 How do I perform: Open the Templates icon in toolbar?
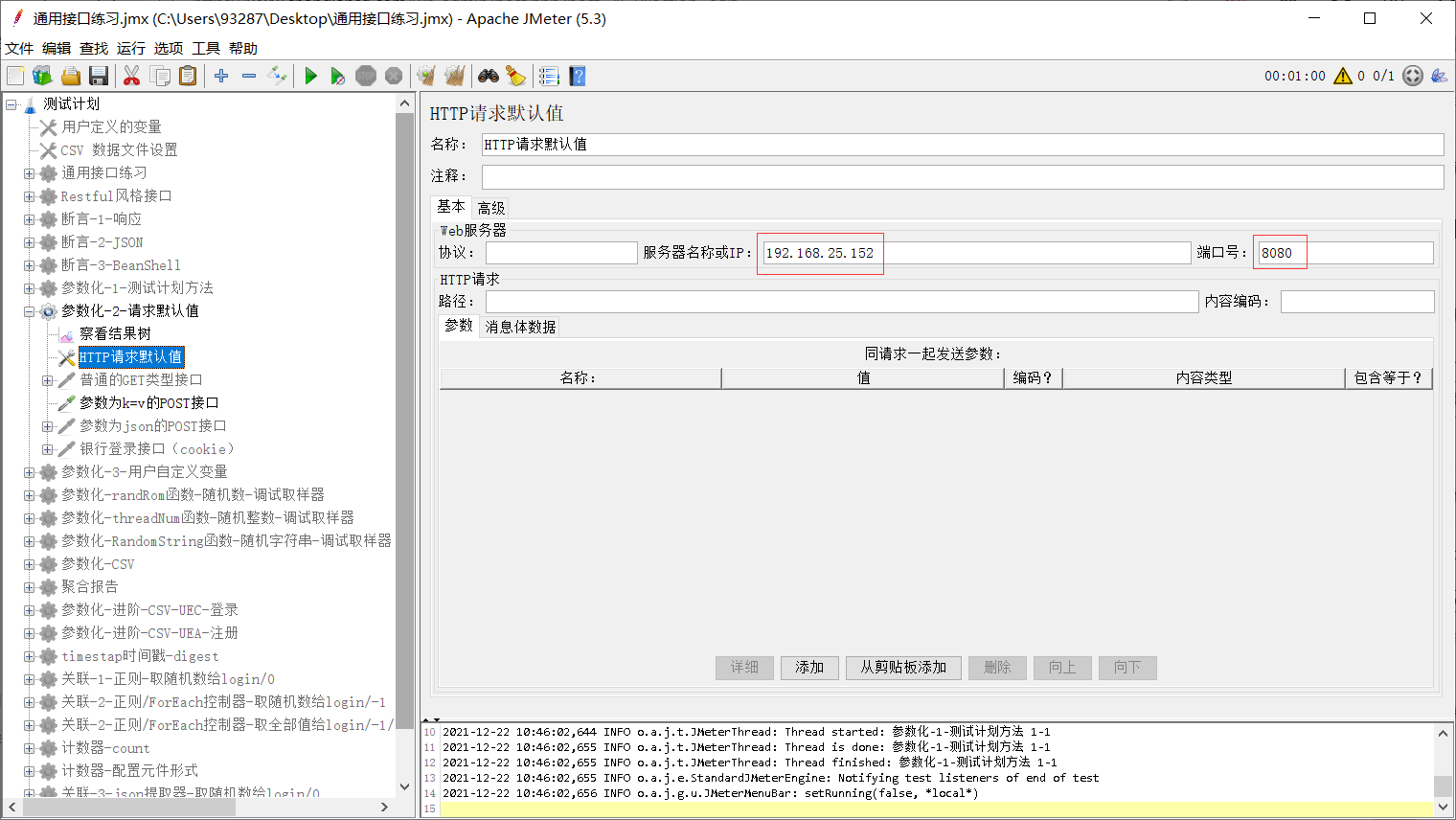click(x=42, y=76)
